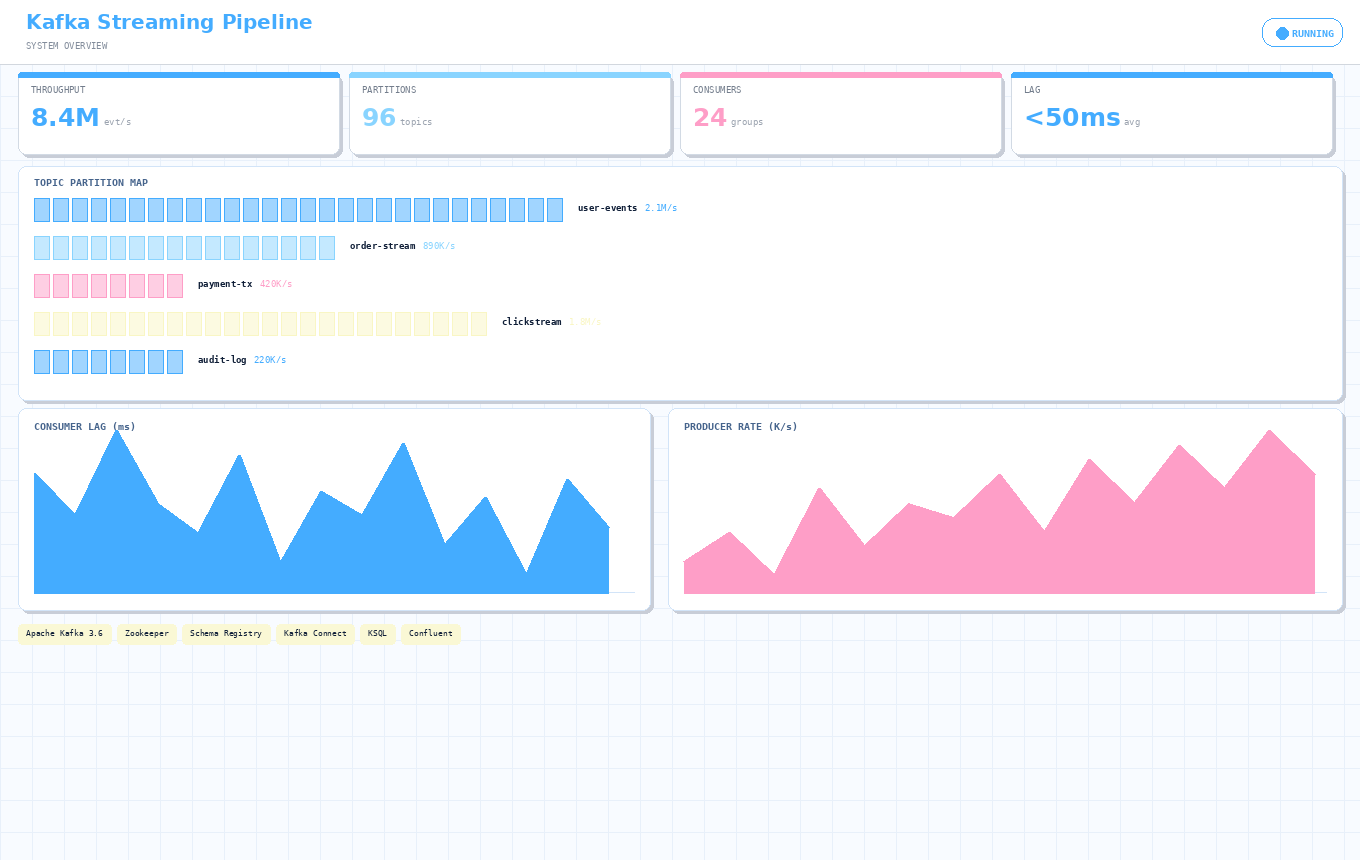Open the Schema Registry link
Viewport: 1360px width, 860px height.
[226, 633]
